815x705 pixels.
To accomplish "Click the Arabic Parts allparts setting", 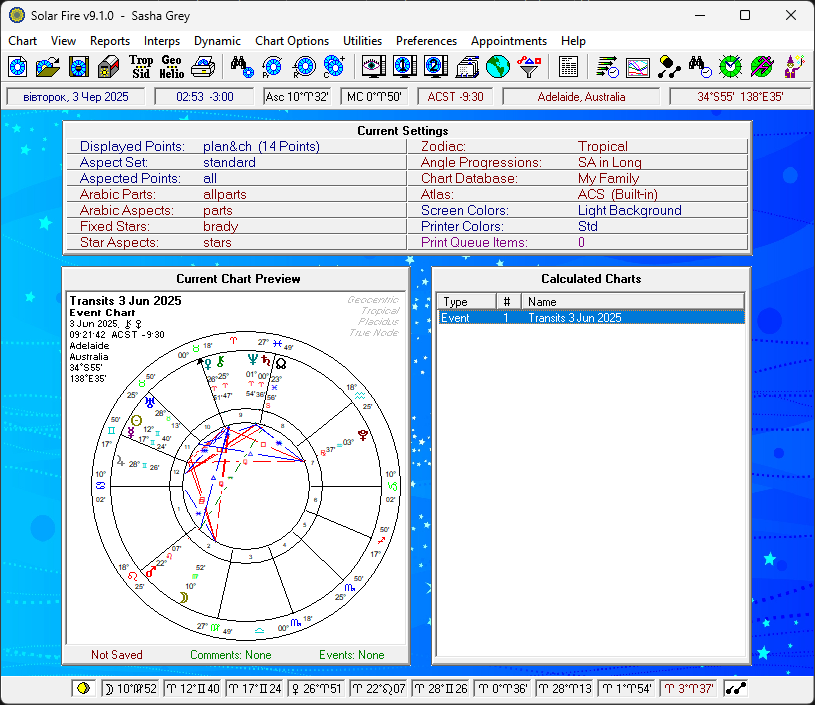I will click(x=236, y=194).
